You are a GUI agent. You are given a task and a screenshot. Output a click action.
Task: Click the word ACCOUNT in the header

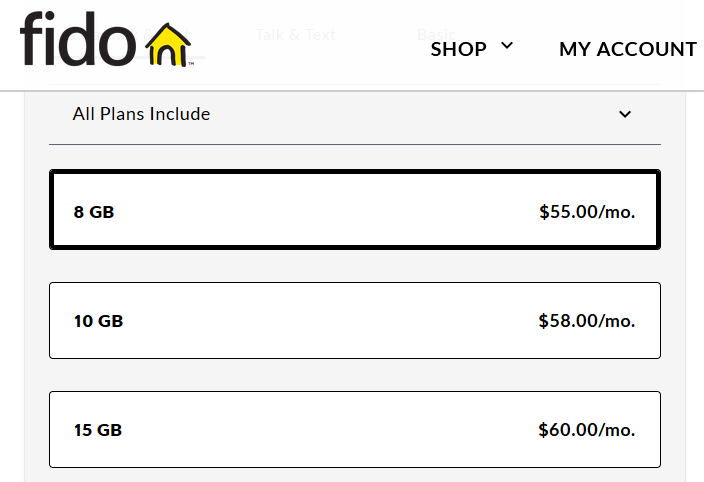[650, 49]
